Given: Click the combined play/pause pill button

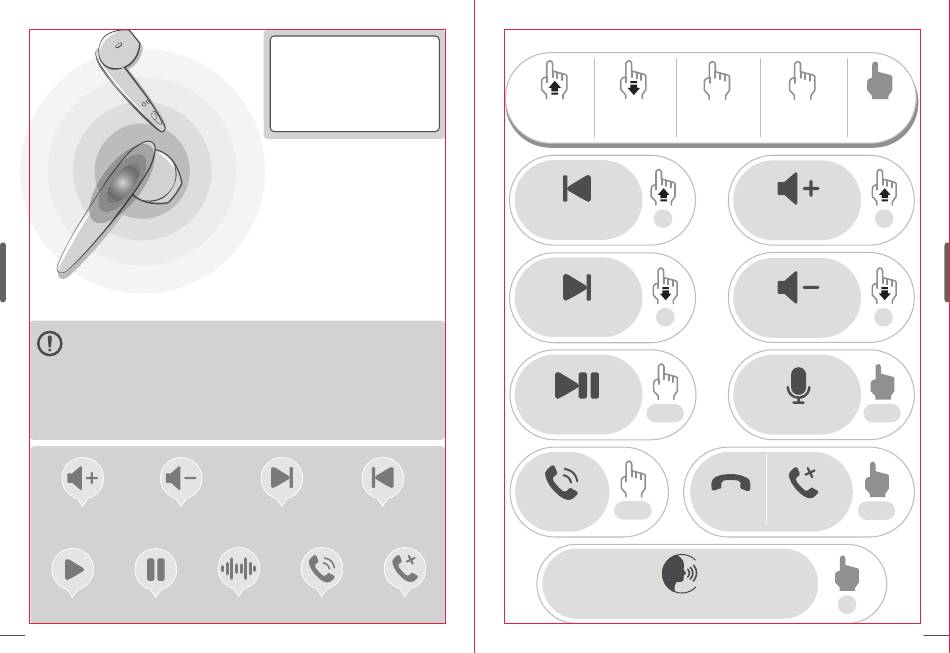Looking at the screenshot, I should coord(578,394).
